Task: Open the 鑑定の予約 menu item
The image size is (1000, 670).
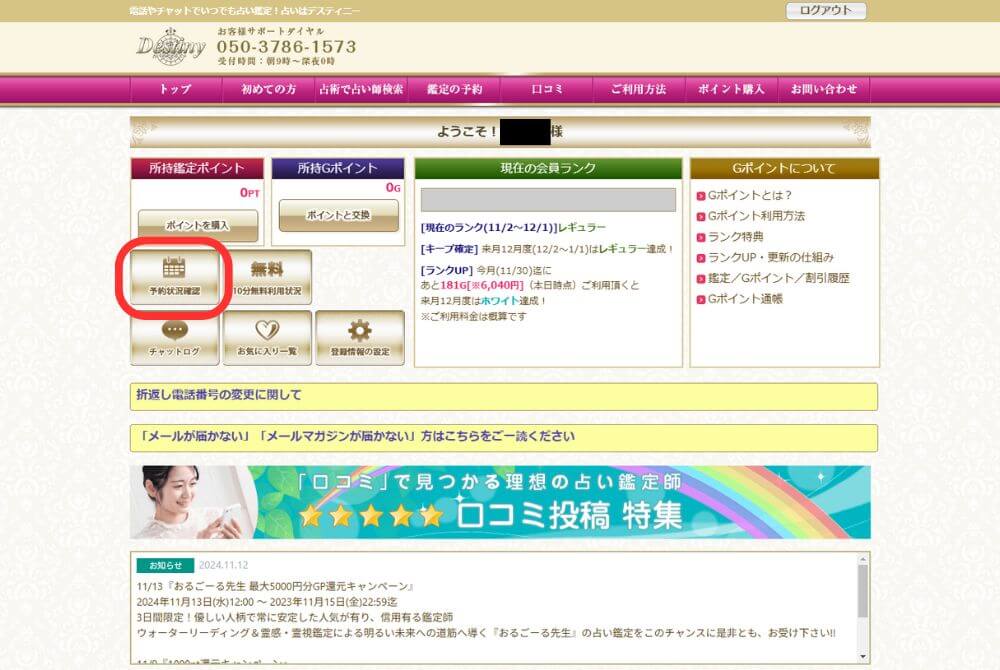Action: (x=454, y=89)
